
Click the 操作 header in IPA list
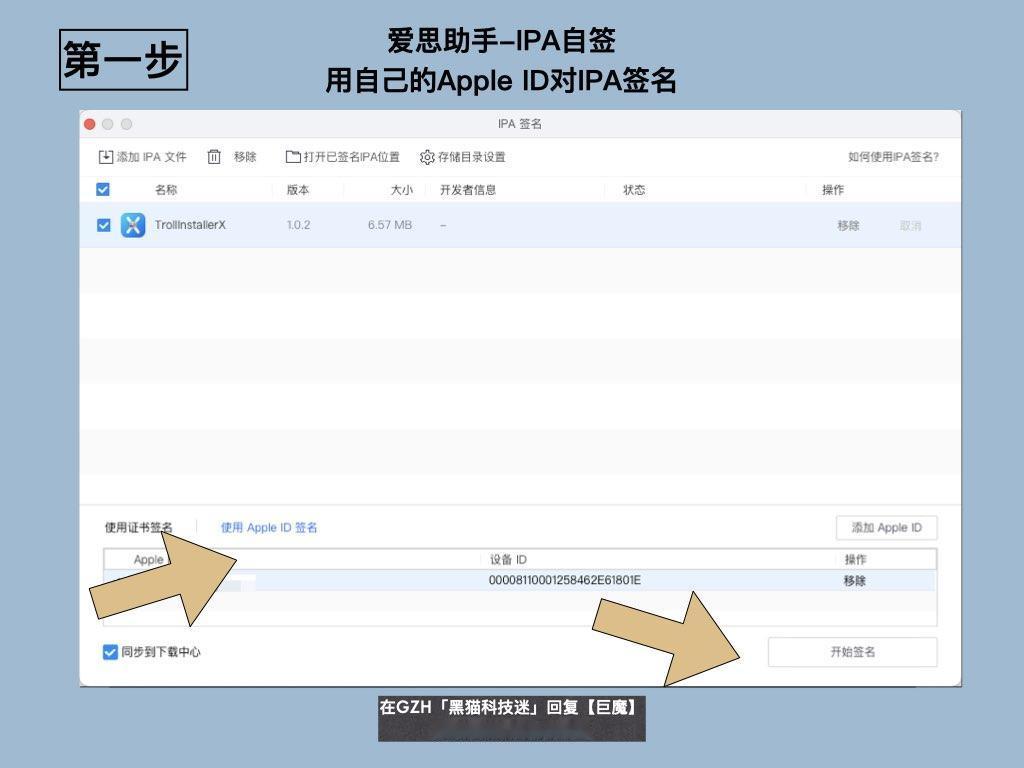point(833,189)
